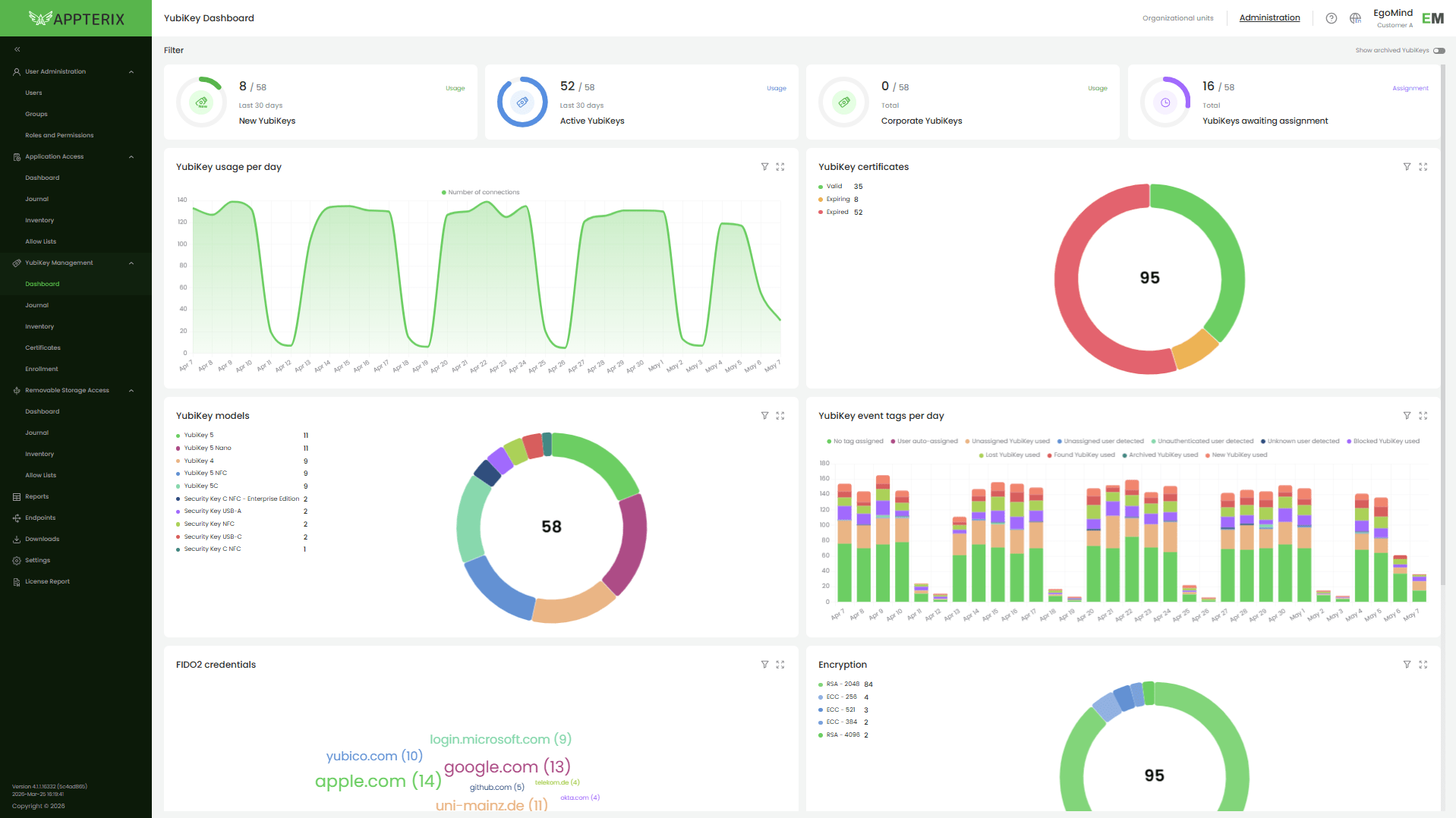Click the Endpoints sidebar icon
1456x818 pixels.
click(17, 518)
